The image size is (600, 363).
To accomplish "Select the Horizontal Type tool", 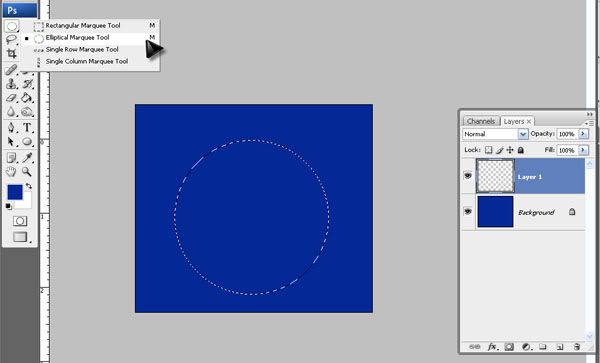I will point(27,127).
